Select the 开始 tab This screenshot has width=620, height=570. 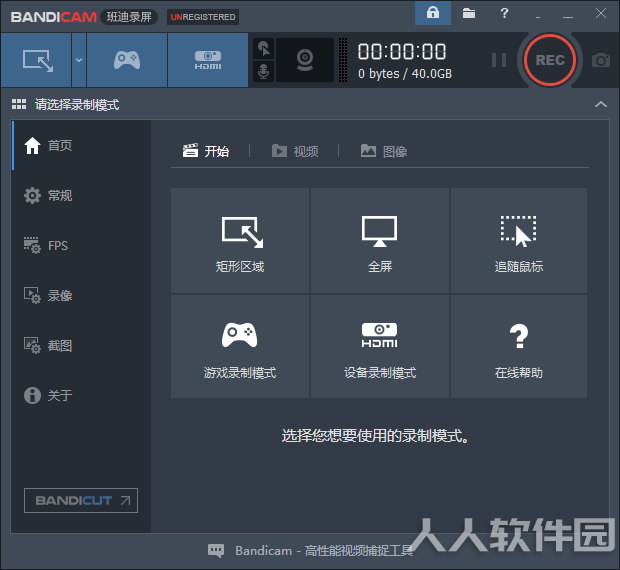click(206, 151)
